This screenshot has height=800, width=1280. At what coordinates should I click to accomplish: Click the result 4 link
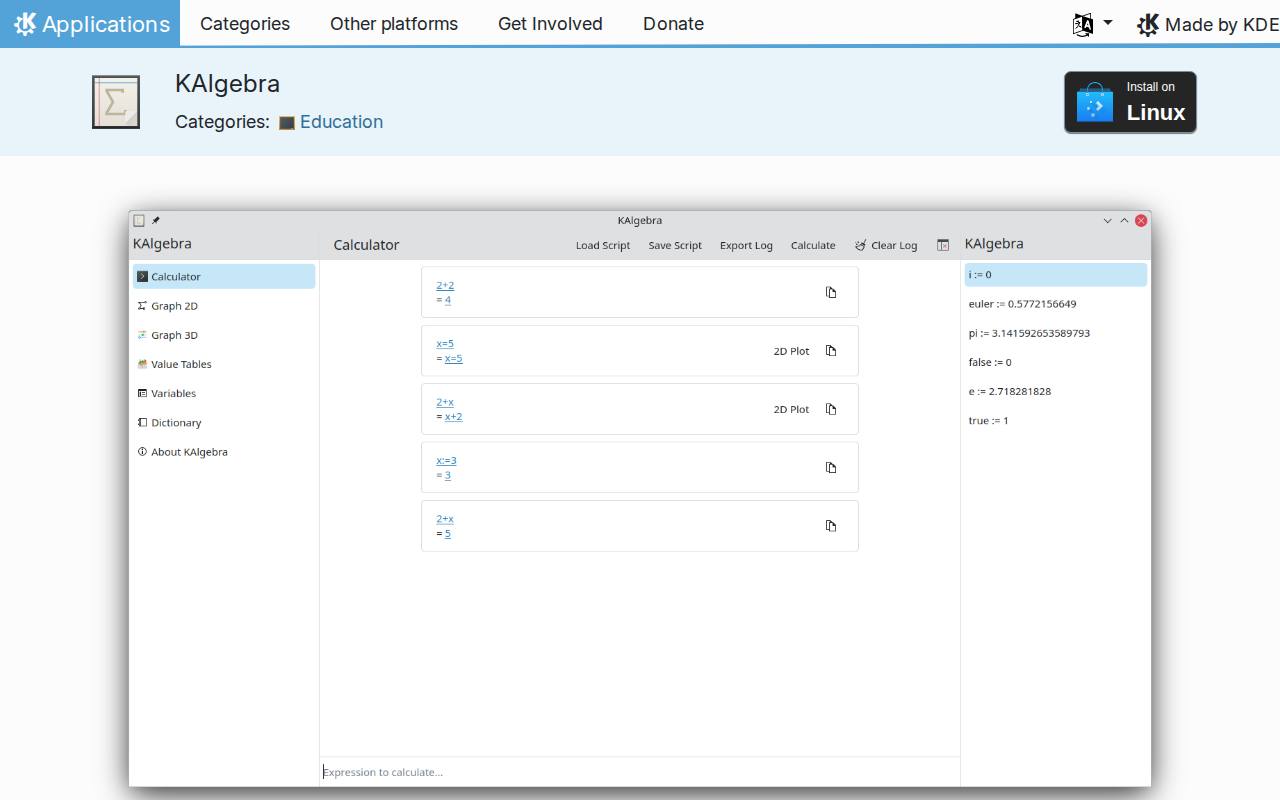pos(448,300)
